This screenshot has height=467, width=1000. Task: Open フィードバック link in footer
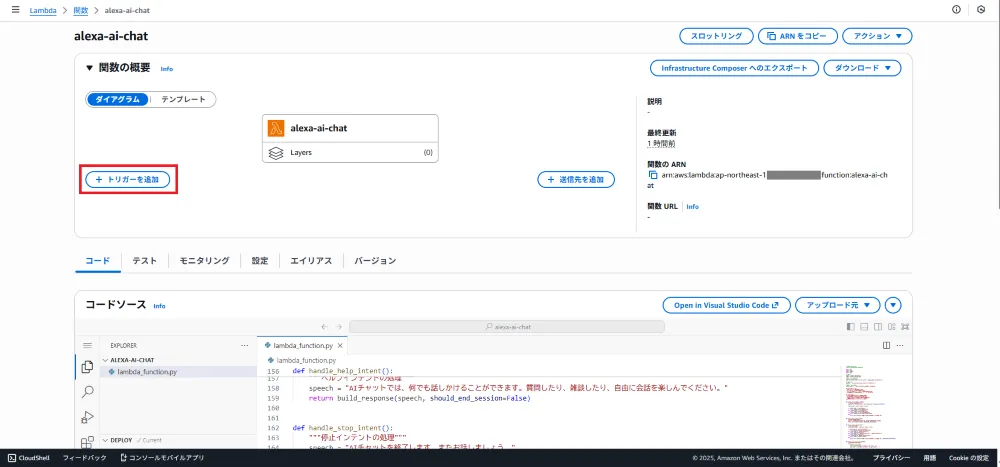(85, 457)
